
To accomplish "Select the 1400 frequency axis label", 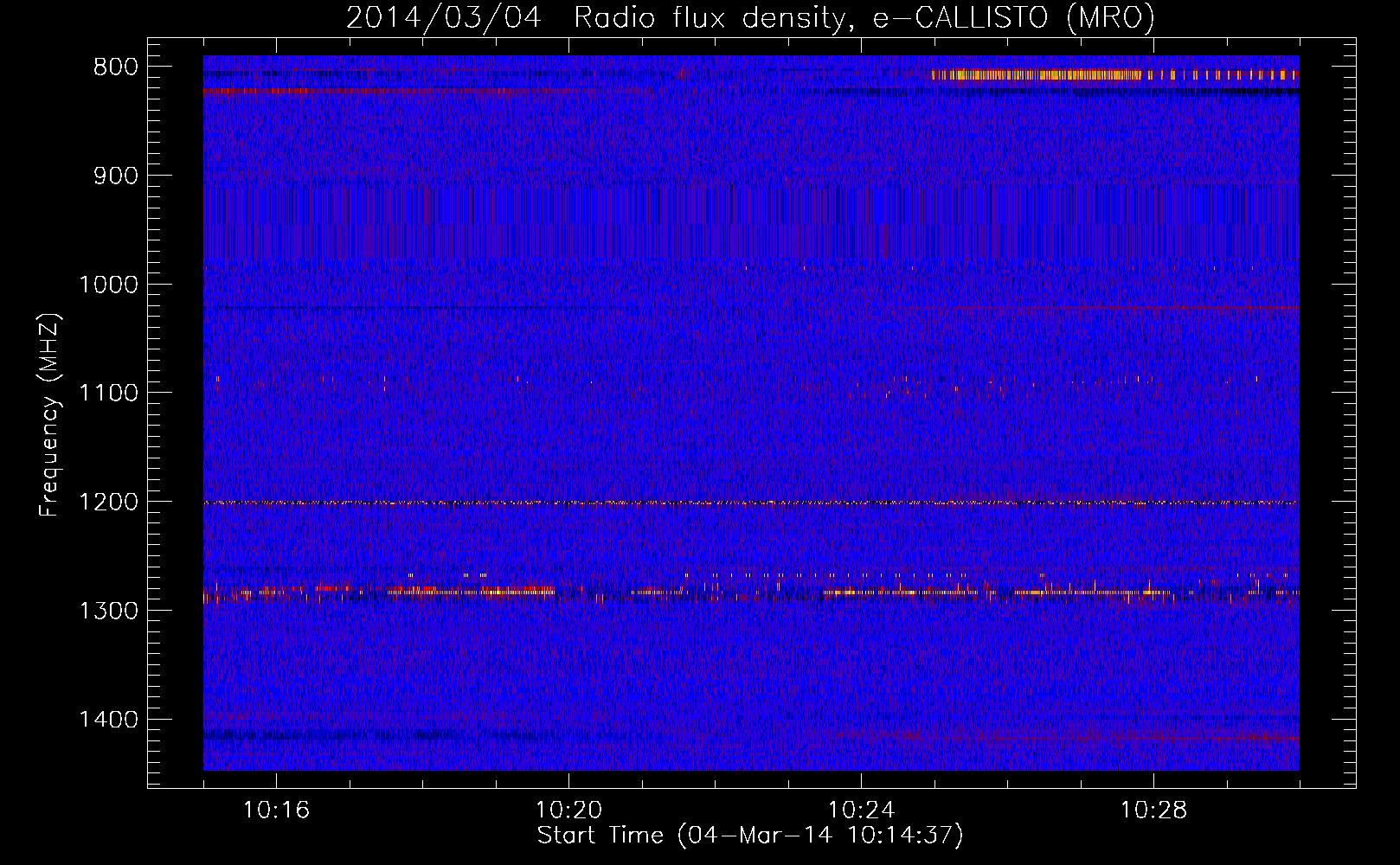I will click(107, 720).
